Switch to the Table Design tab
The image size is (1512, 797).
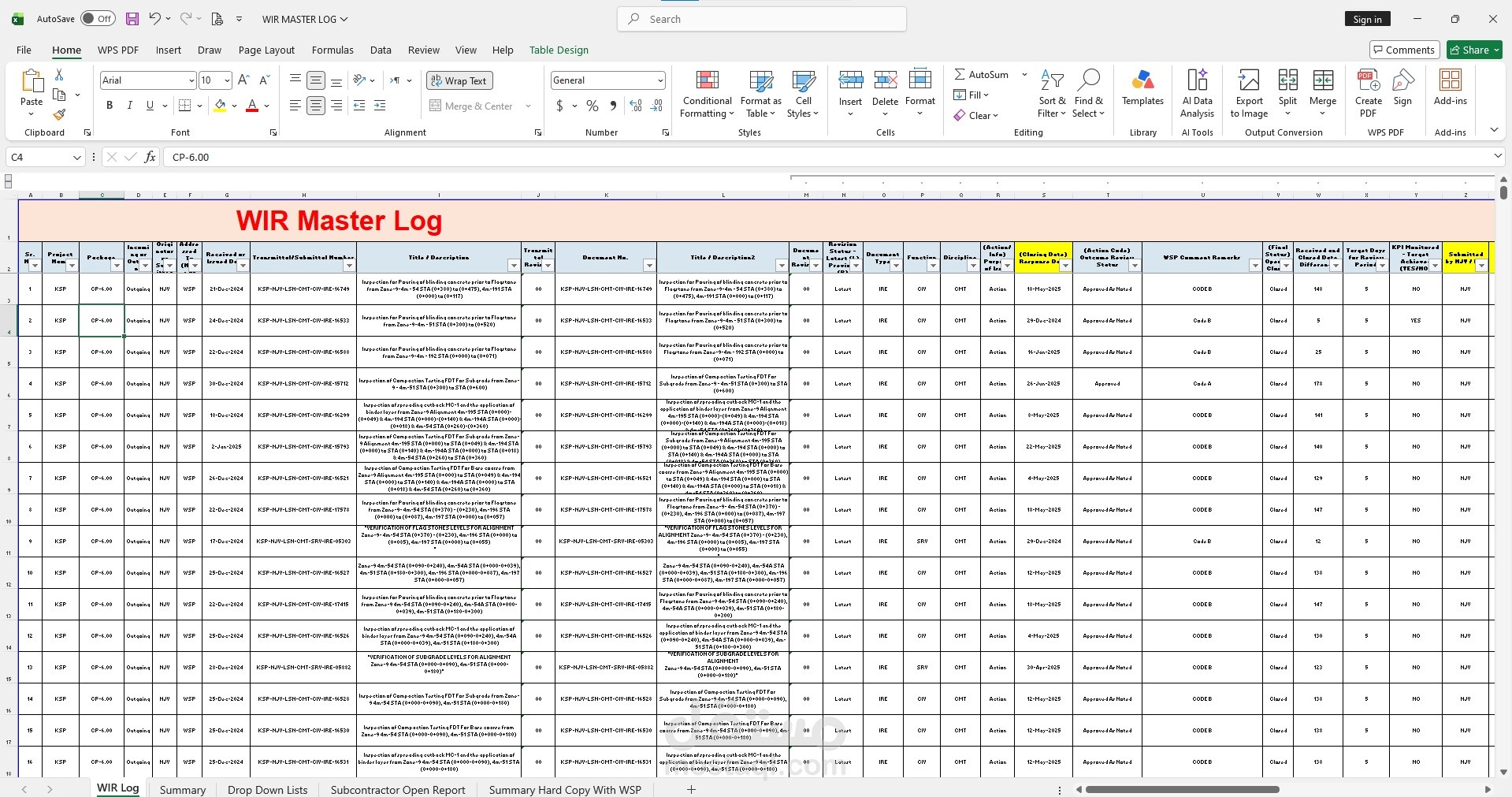click(559, 50)
